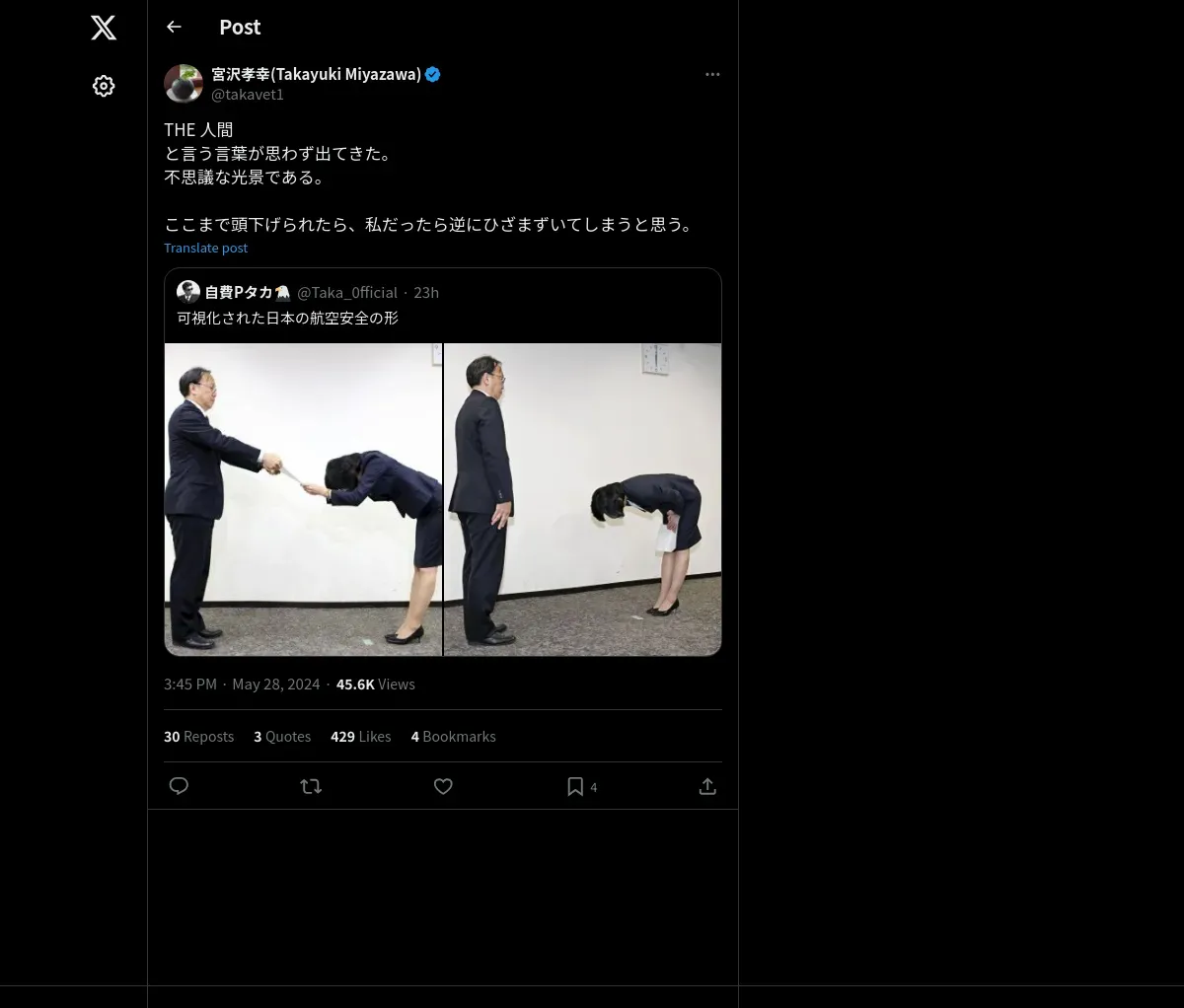Open the @takavet1 handle link
The width and height of the screenshot is (1184, 1008).
pyautogui.click(x=248, y=95)
